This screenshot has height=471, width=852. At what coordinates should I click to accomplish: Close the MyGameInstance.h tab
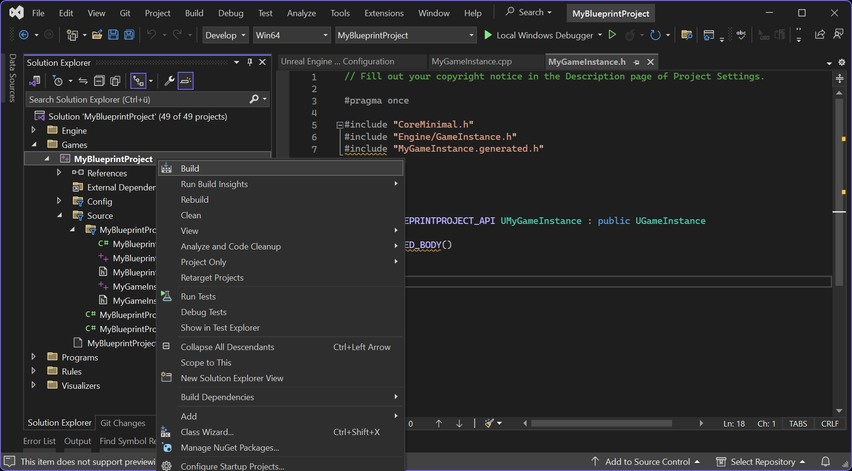[x=650, y=62]
